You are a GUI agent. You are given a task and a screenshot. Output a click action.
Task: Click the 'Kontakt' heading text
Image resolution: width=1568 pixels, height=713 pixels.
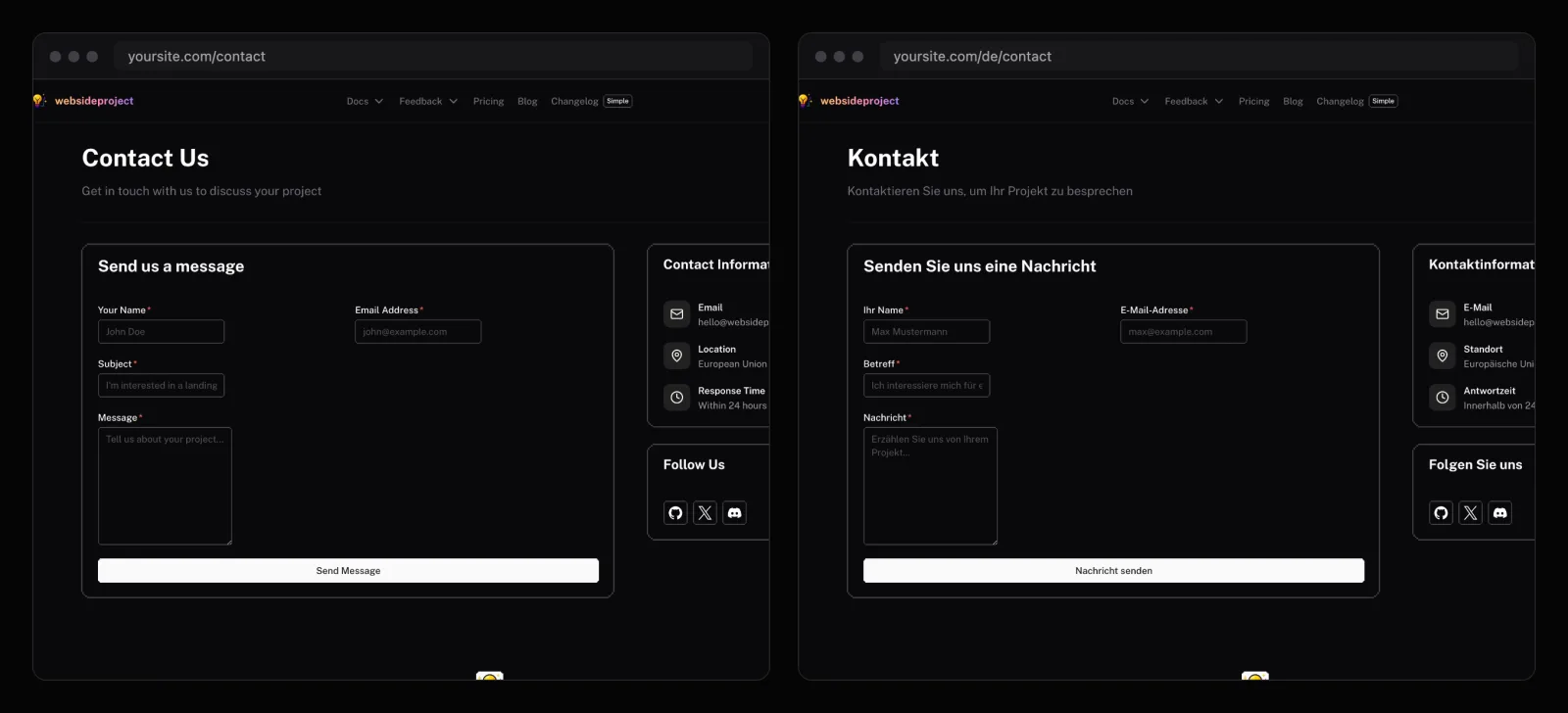893,158
